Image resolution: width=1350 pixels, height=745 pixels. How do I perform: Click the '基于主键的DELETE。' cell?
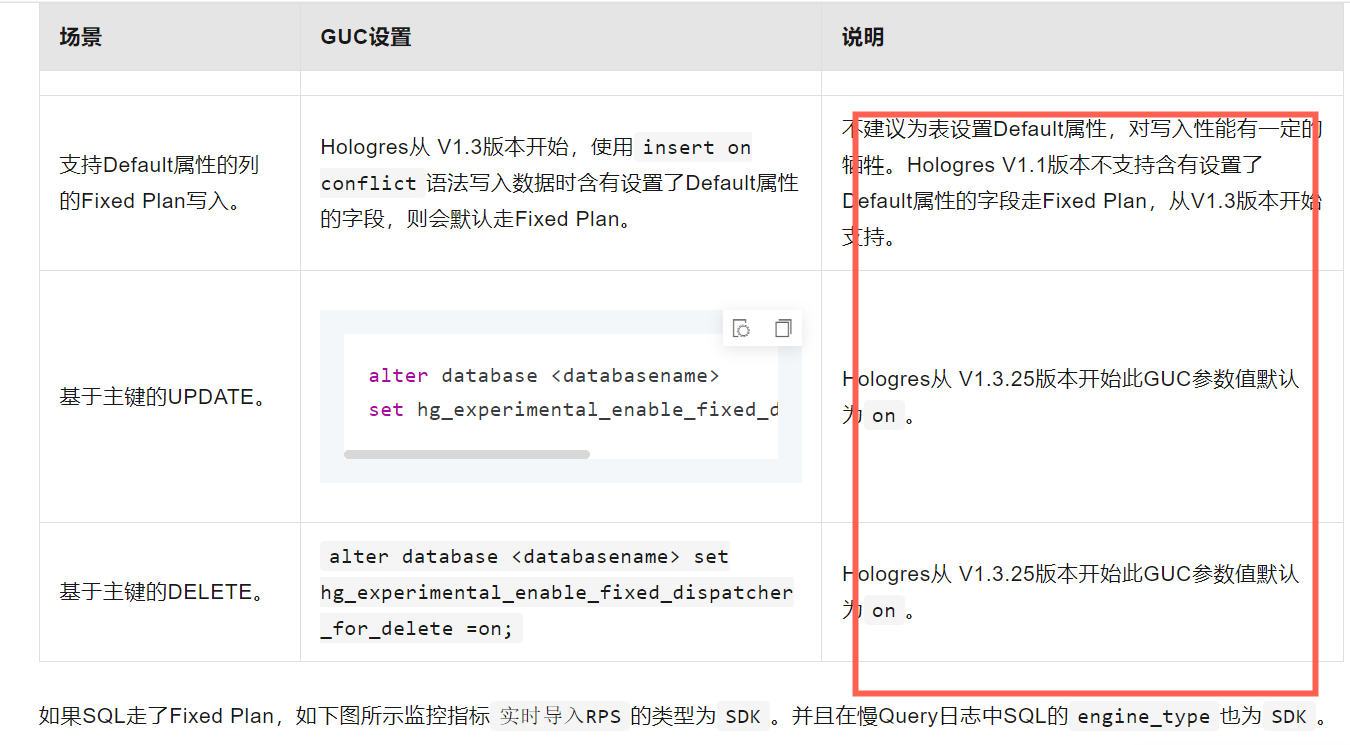coord(163,592)
